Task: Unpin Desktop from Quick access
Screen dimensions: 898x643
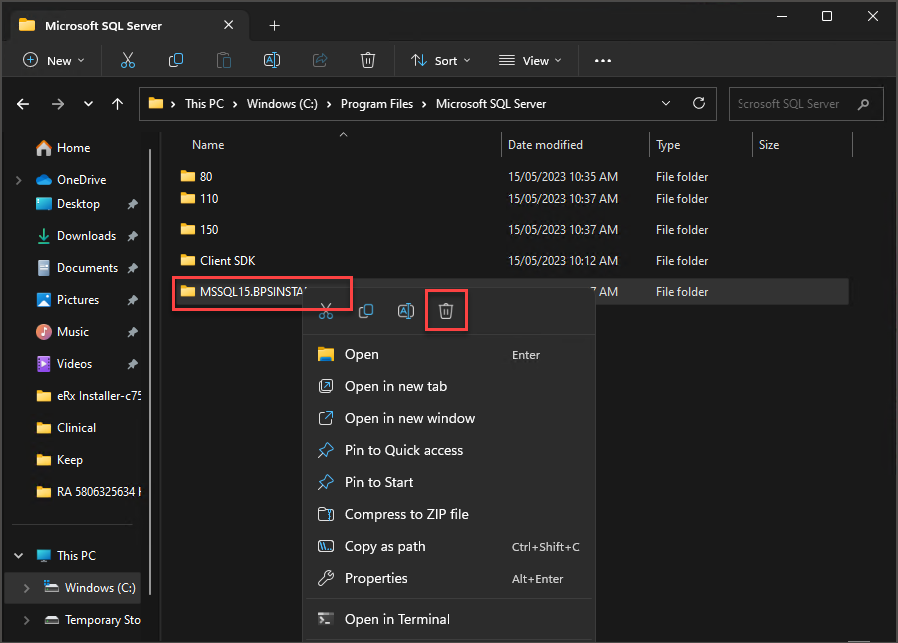Action: [x=133, y=204]
